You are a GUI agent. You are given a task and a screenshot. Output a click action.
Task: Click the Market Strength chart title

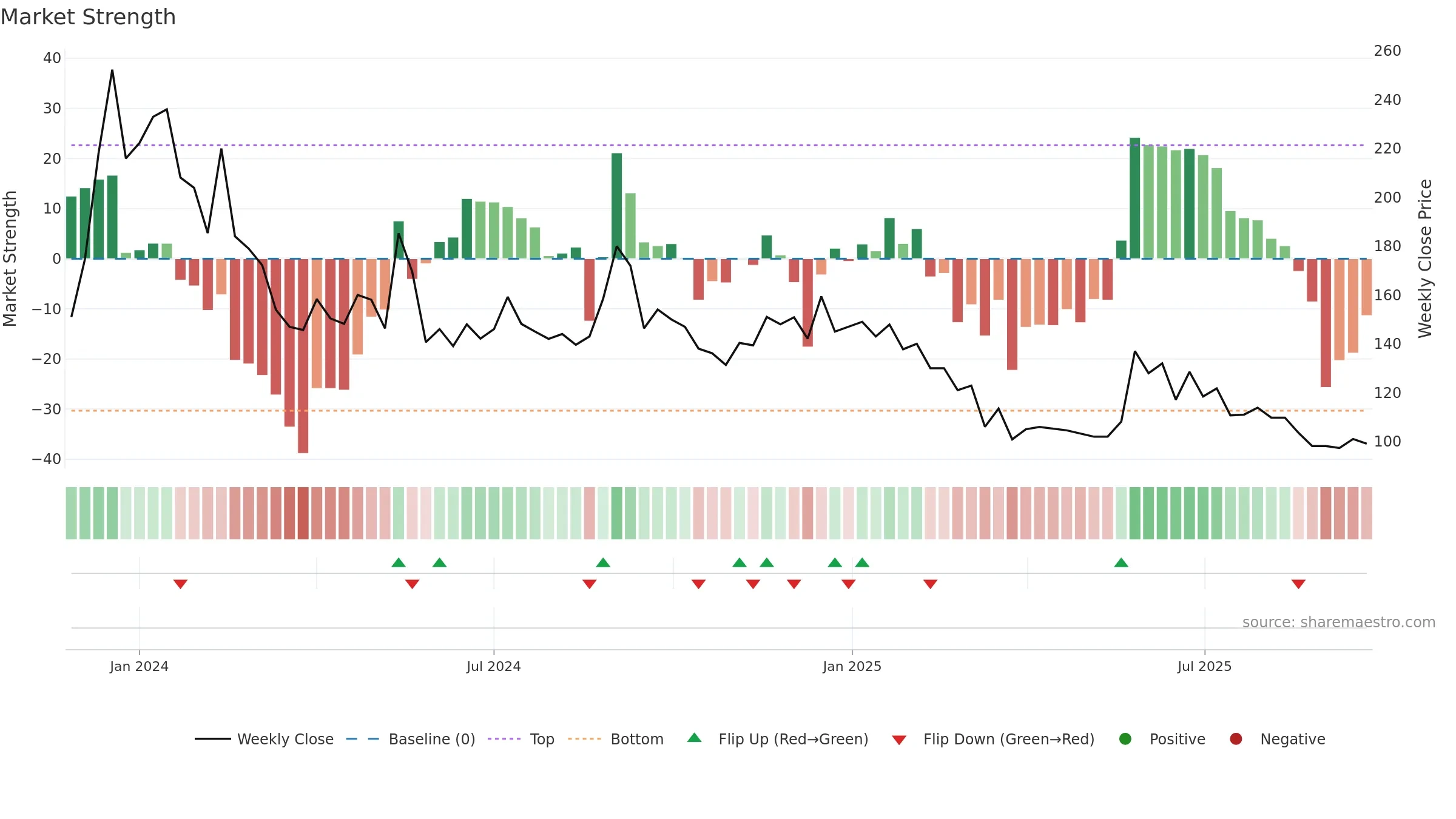[88, 17]
